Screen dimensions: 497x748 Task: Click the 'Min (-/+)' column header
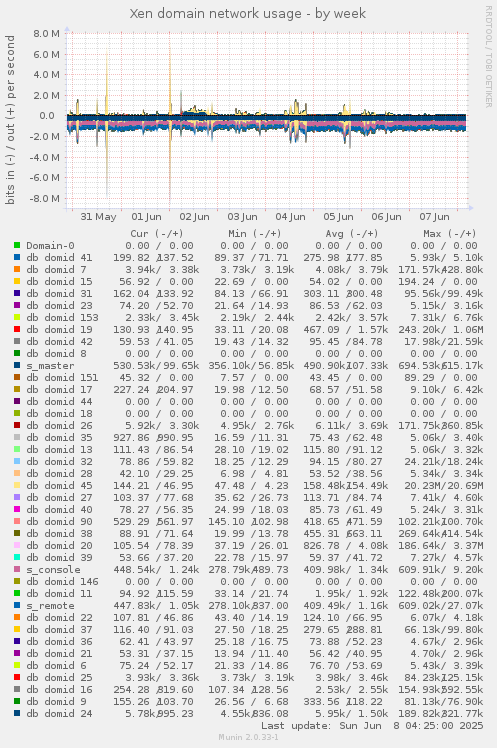pos(254,234)
